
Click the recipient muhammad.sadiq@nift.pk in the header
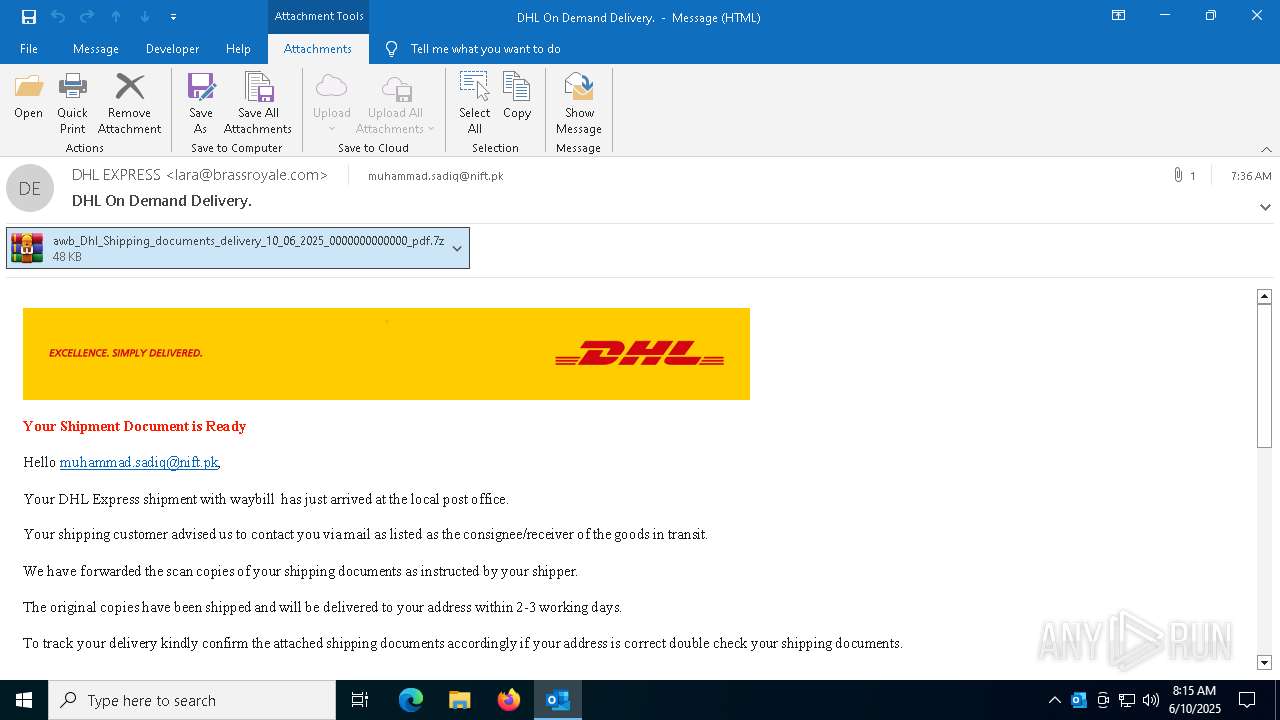(435, 176)
